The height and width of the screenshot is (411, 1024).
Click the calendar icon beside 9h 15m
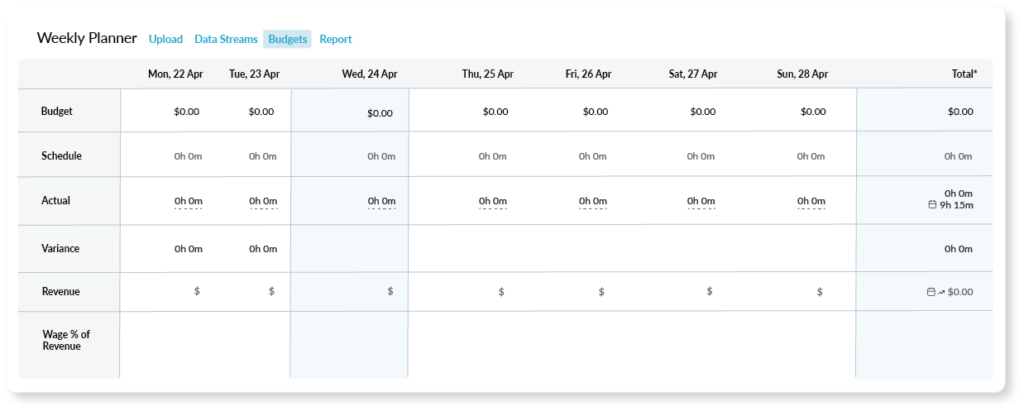[933, 205]
